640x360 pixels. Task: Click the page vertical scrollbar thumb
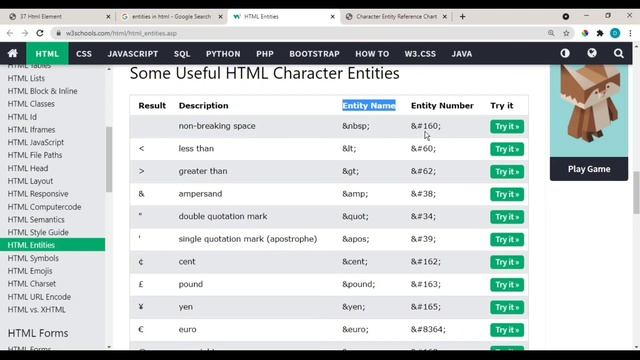point(636,192)
